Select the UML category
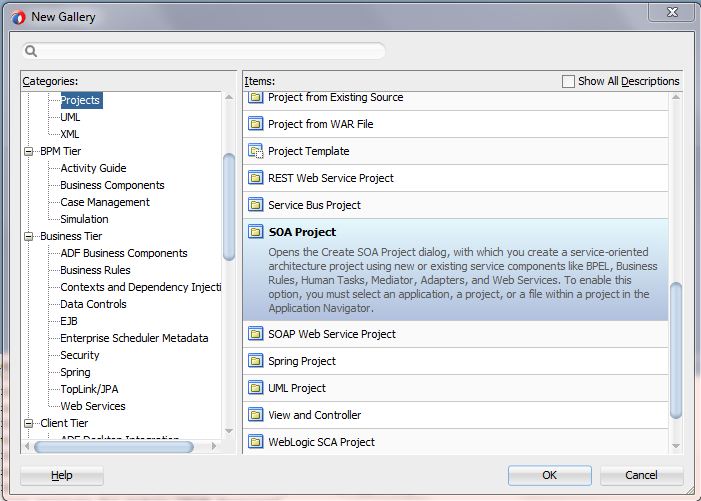Image resolution: width=701 pixels, height=501 pixels. (x=70, y=117)
